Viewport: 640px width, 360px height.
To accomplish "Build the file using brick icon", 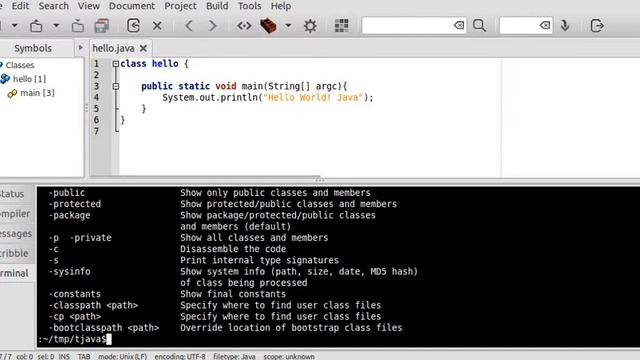I will click(x=268, y=26).
